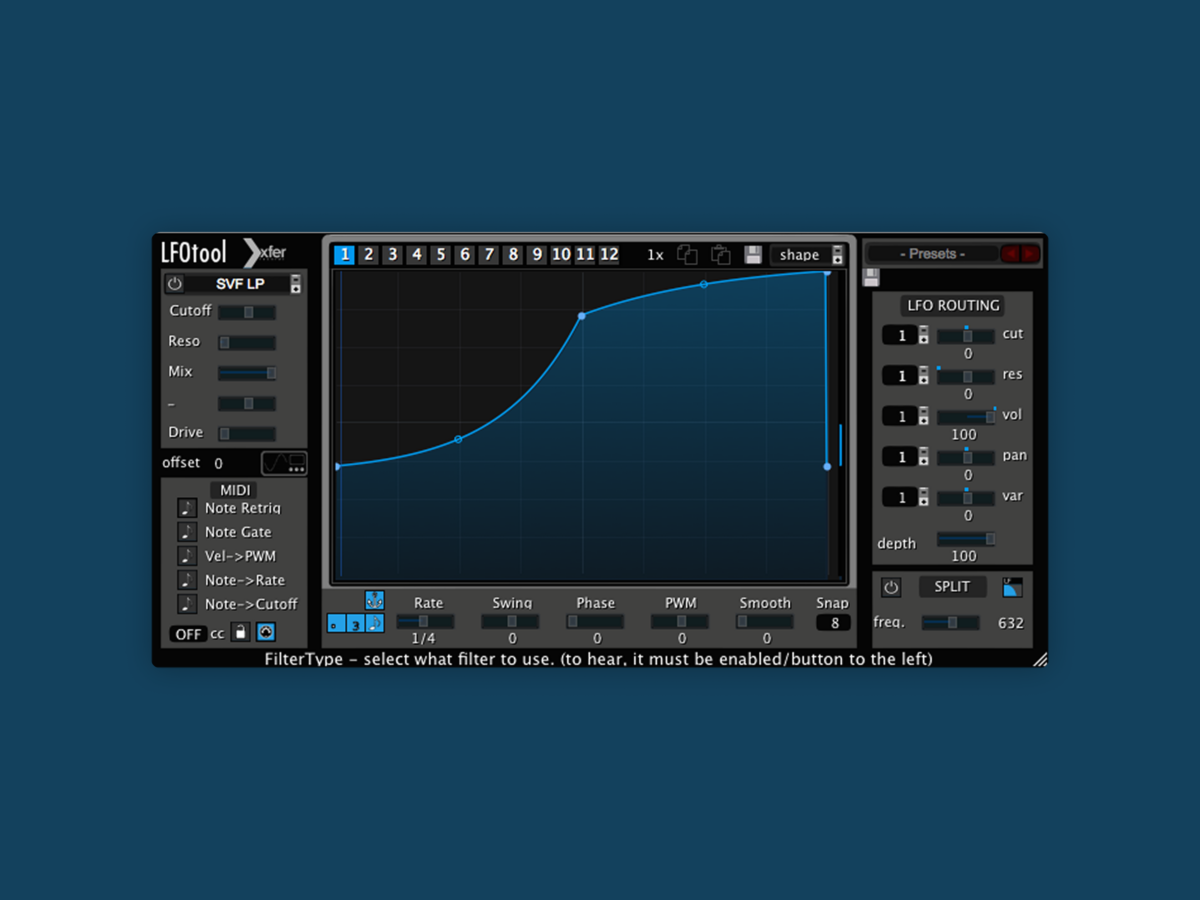Select LFO graph tab 5
The width and height of the screenshot is (1200, 900).
click(440, 255)
